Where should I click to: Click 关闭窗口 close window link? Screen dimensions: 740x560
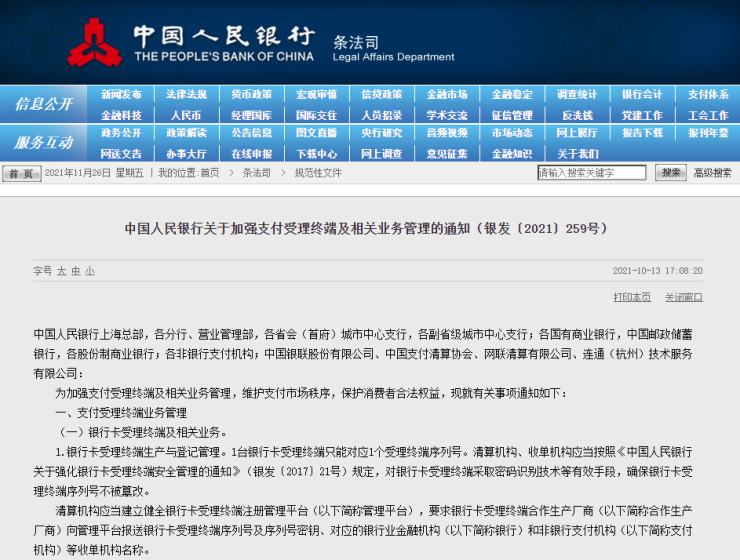(x=684, y=297)
